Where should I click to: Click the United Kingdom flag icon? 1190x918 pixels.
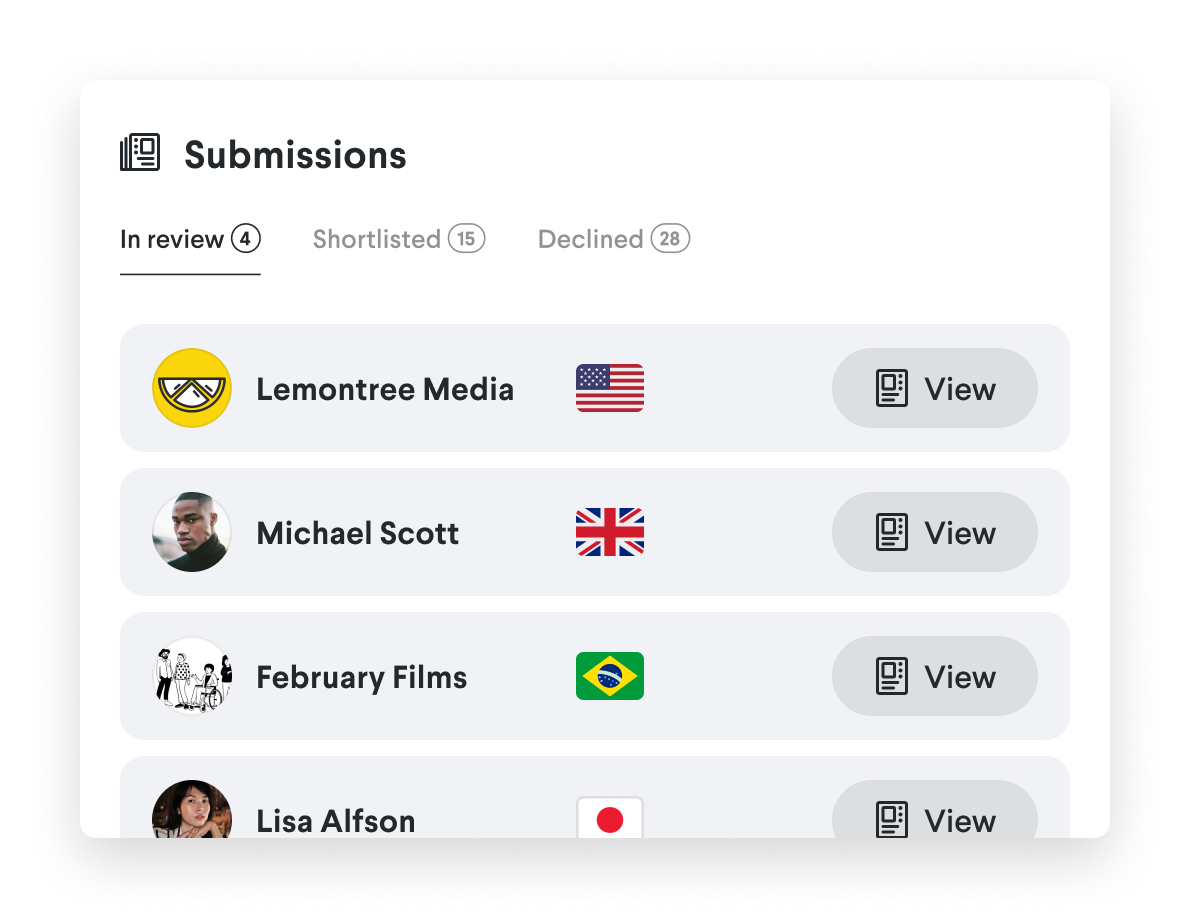[610, 532]
